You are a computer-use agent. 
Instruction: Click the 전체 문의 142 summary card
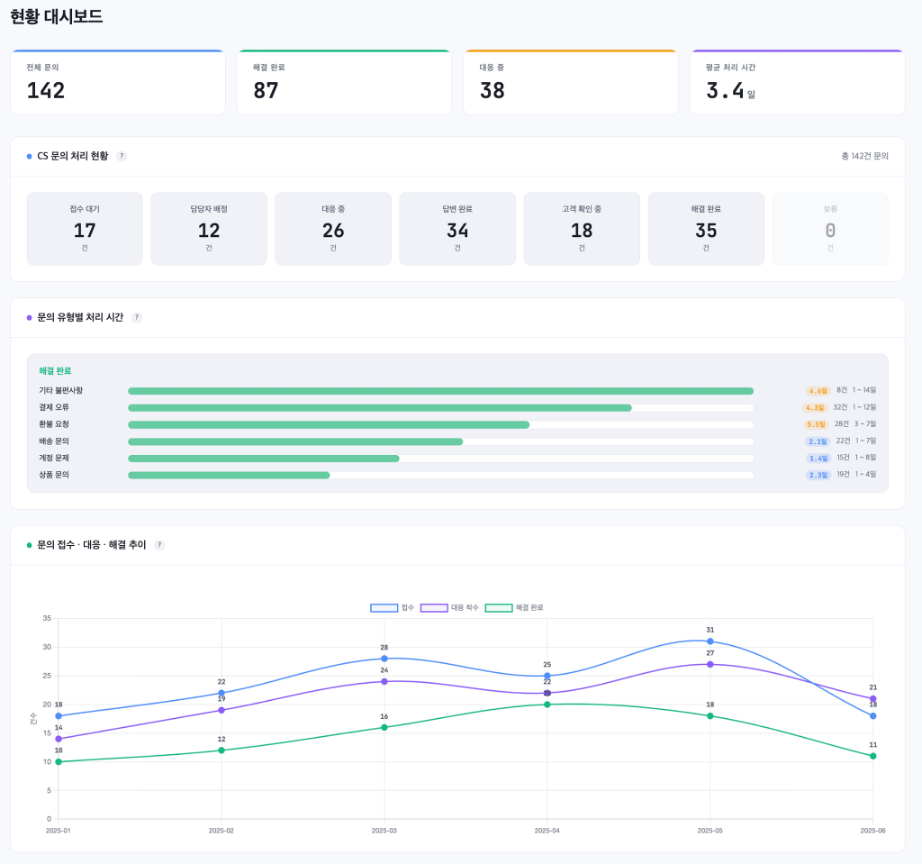coord(118,83)
